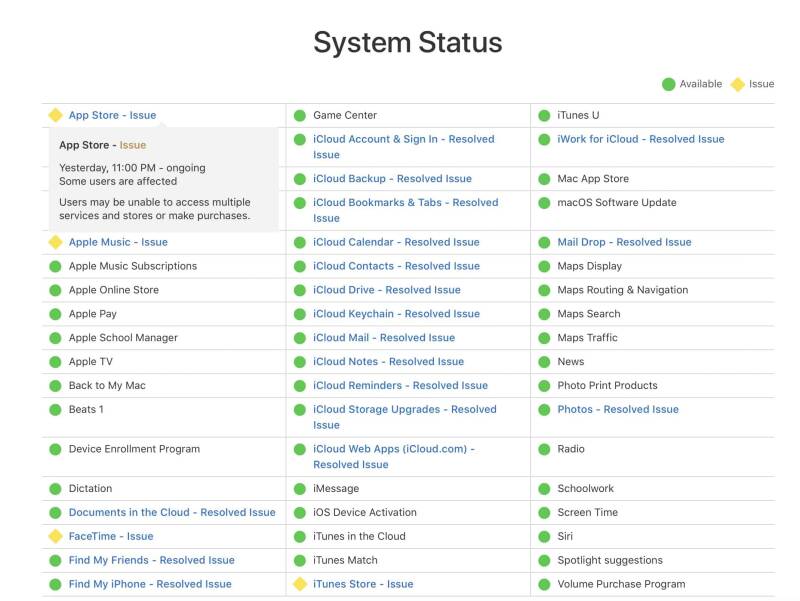Click the Maps Display entry

coord(590,266)
